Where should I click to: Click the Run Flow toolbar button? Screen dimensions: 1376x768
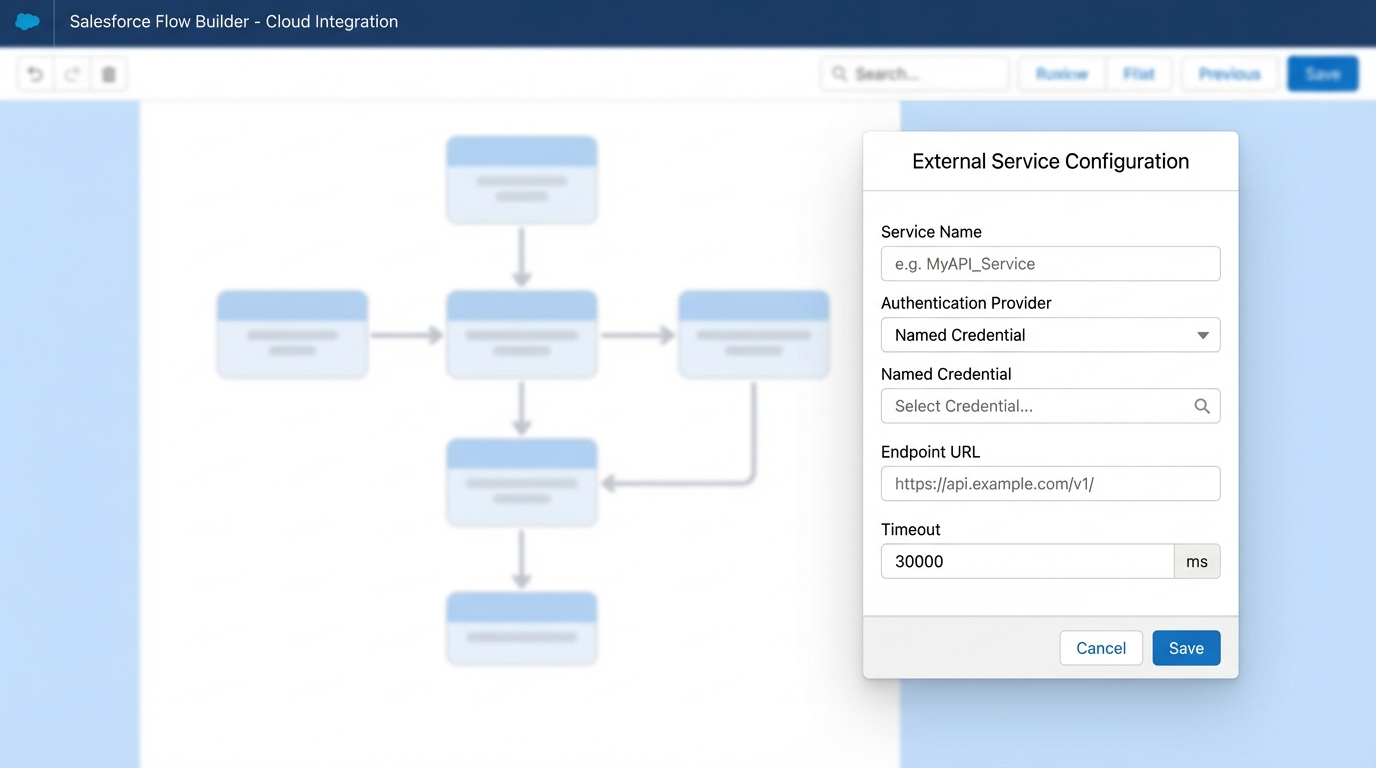pos(1061,73)
